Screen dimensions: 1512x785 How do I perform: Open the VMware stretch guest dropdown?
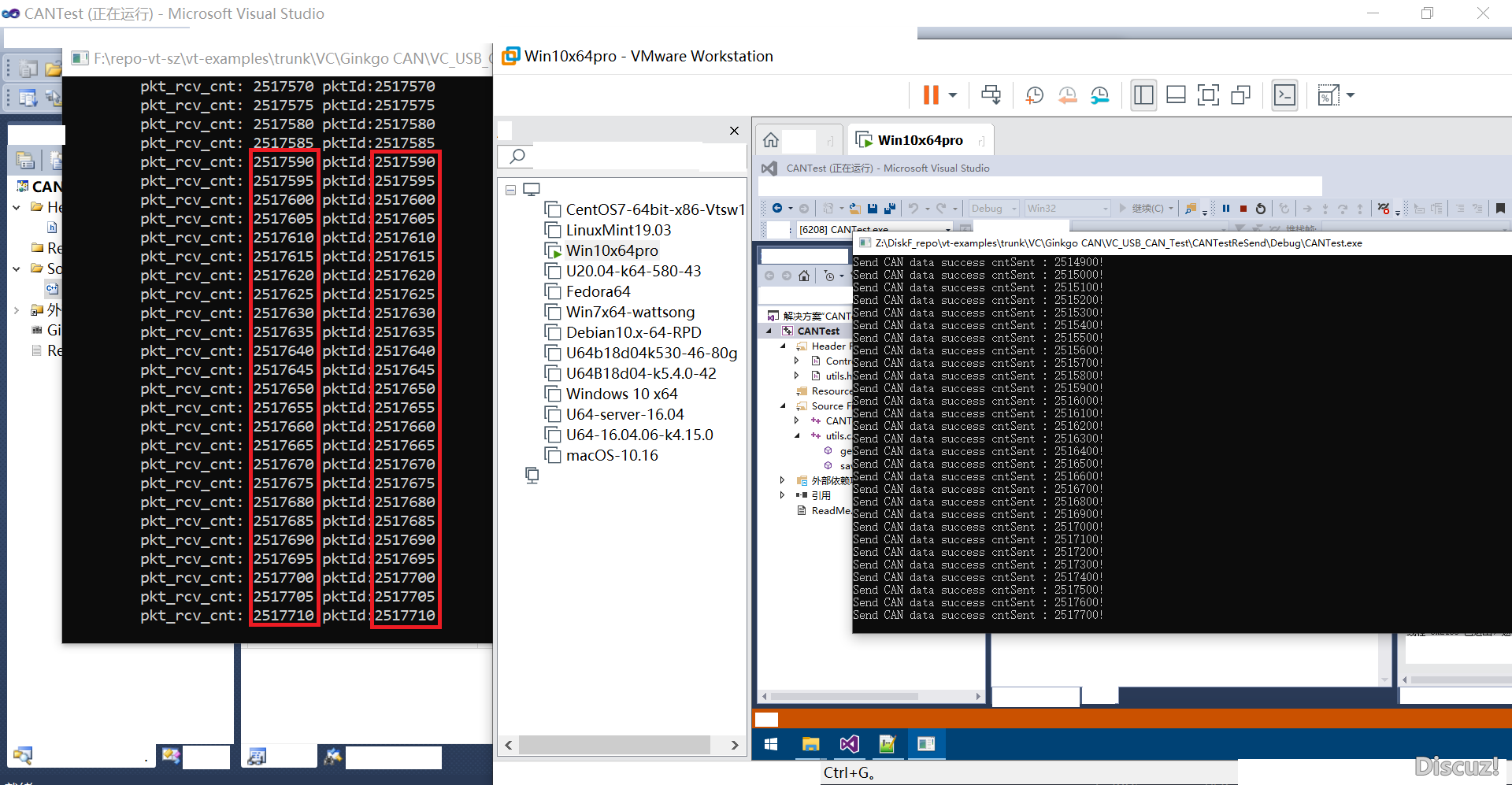1351,95
